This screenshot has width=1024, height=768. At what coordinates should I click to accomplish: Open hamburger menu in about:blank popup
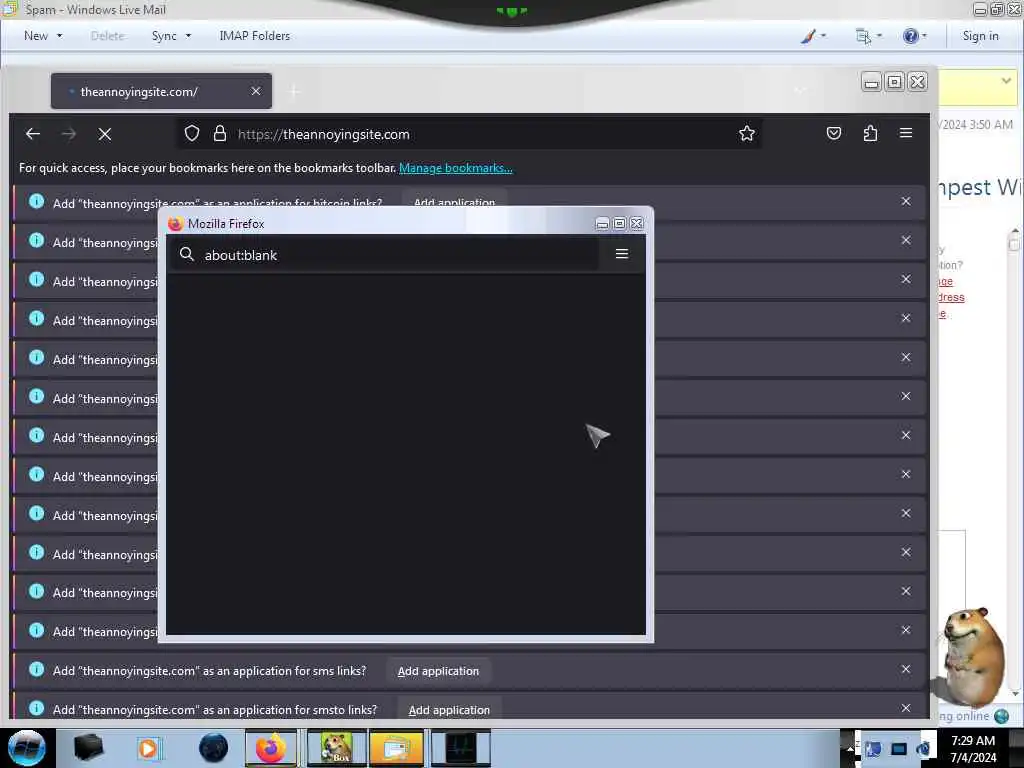point(622,254)
